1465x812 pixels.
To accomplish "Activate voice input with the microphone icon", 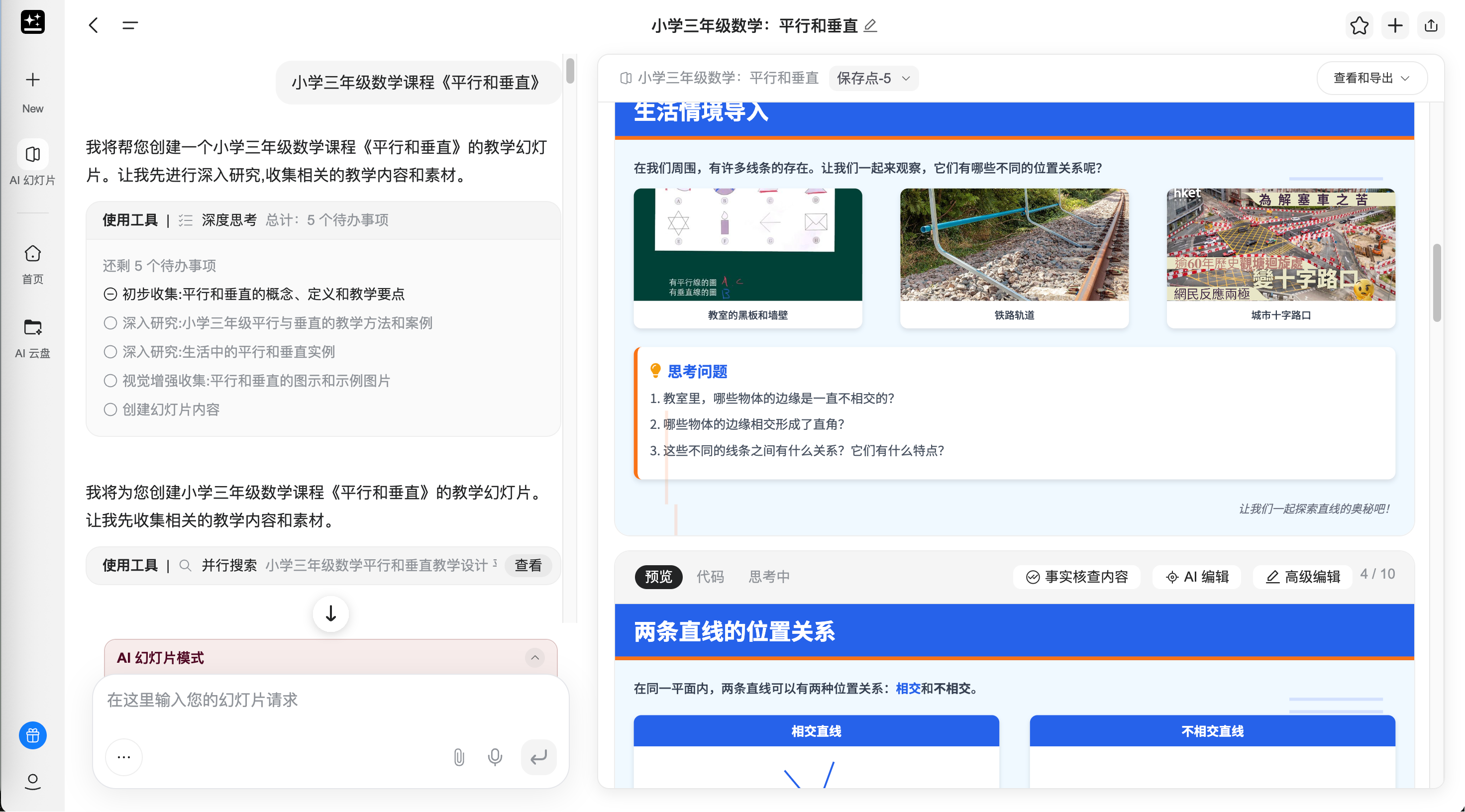I will tap(494, 757).
